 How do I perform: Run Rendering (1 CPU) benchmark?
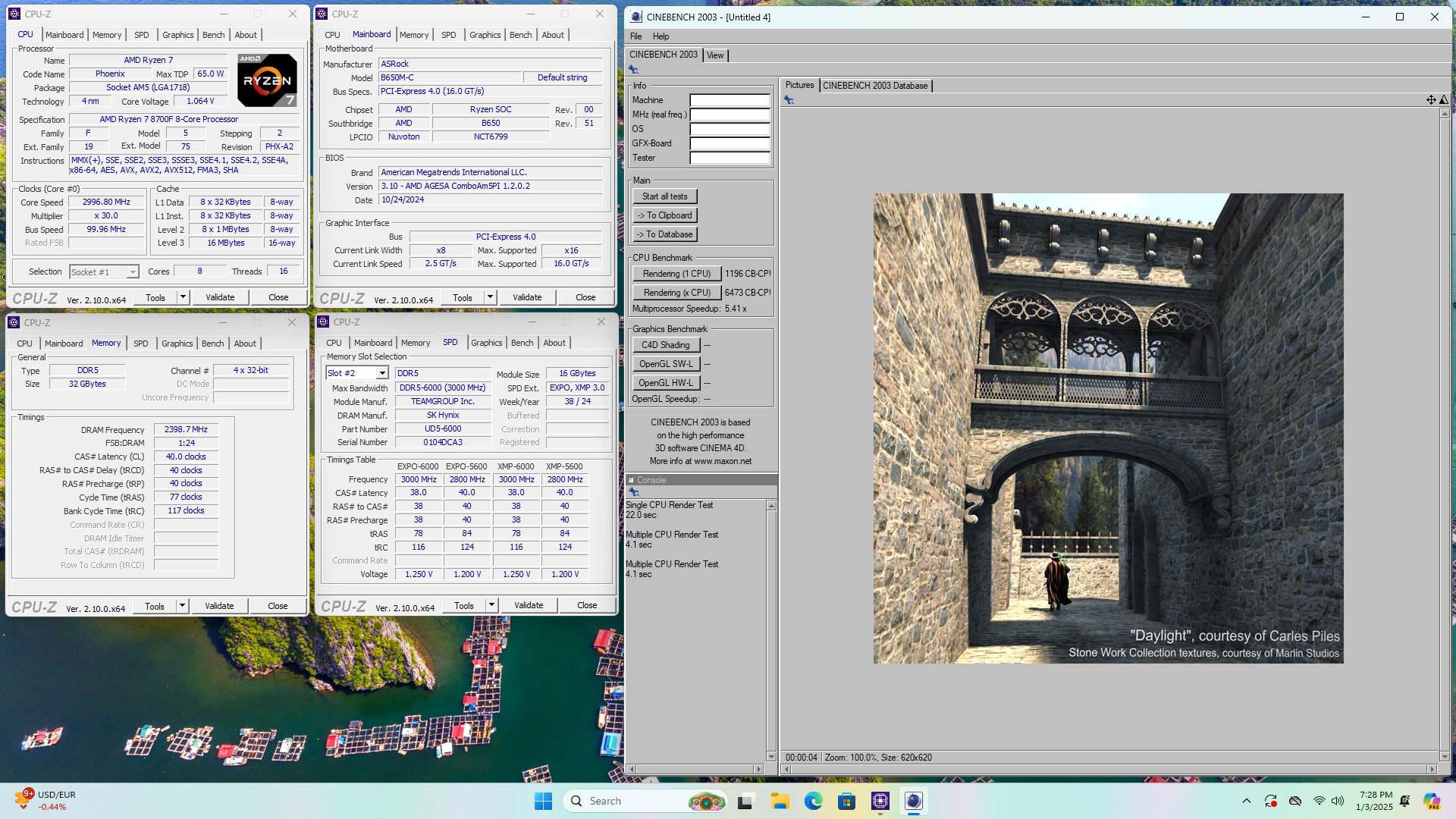pyautogui.click(x=676, y=274)
